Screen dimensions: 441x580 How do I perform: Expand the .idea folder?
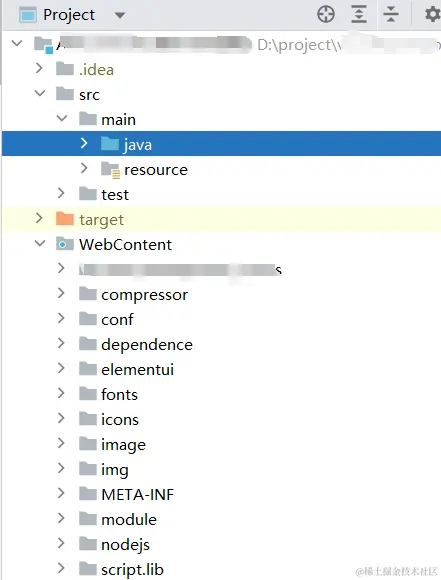pyautogui.click(x=39, y=68)
